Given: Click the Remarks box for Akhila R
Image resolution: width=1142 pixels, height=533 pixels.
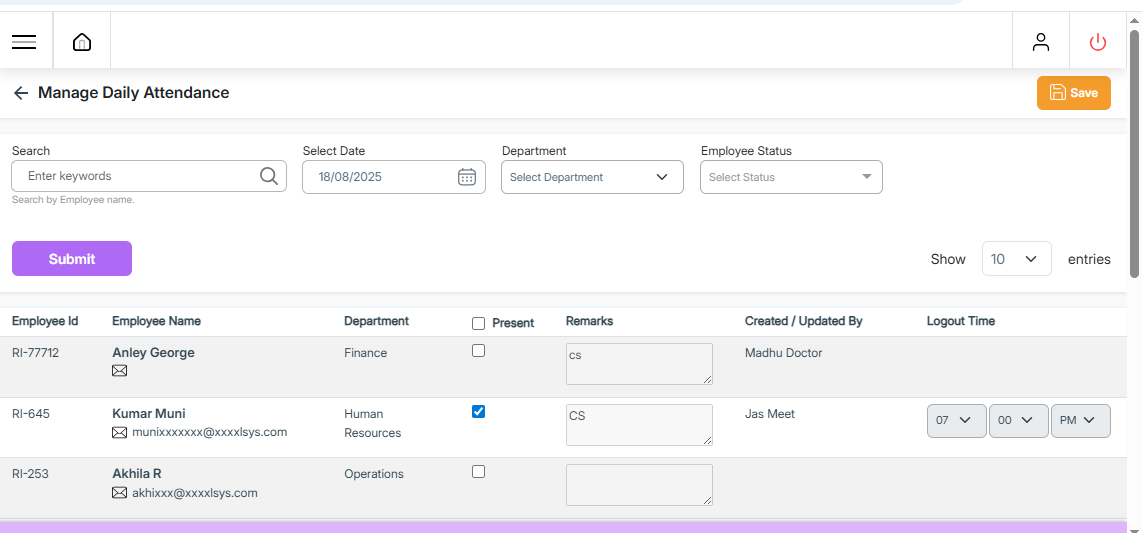Looking at the screenshot, I should click(639, 484).
